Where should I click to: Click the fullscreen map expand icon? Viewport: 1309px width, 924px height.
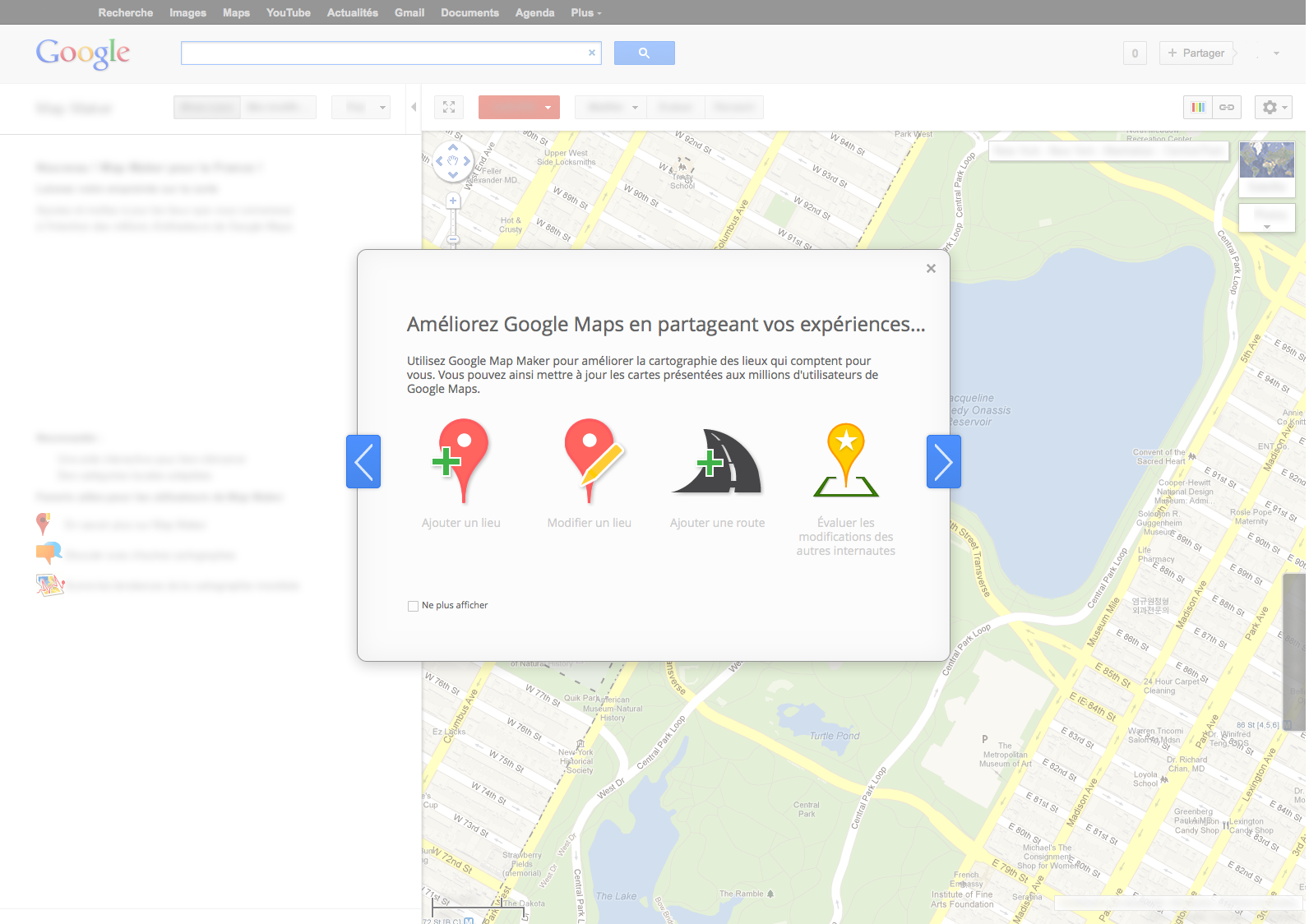pos(449,108)
